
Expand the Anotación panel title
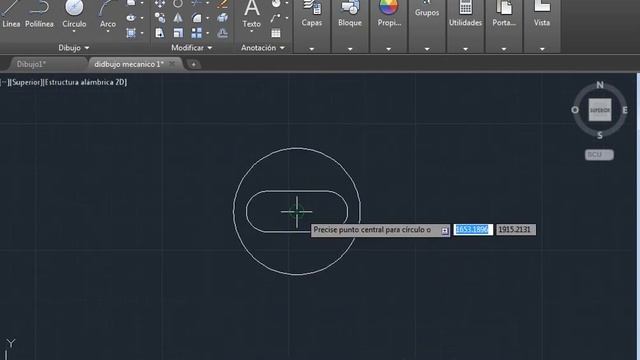point(263,48)
